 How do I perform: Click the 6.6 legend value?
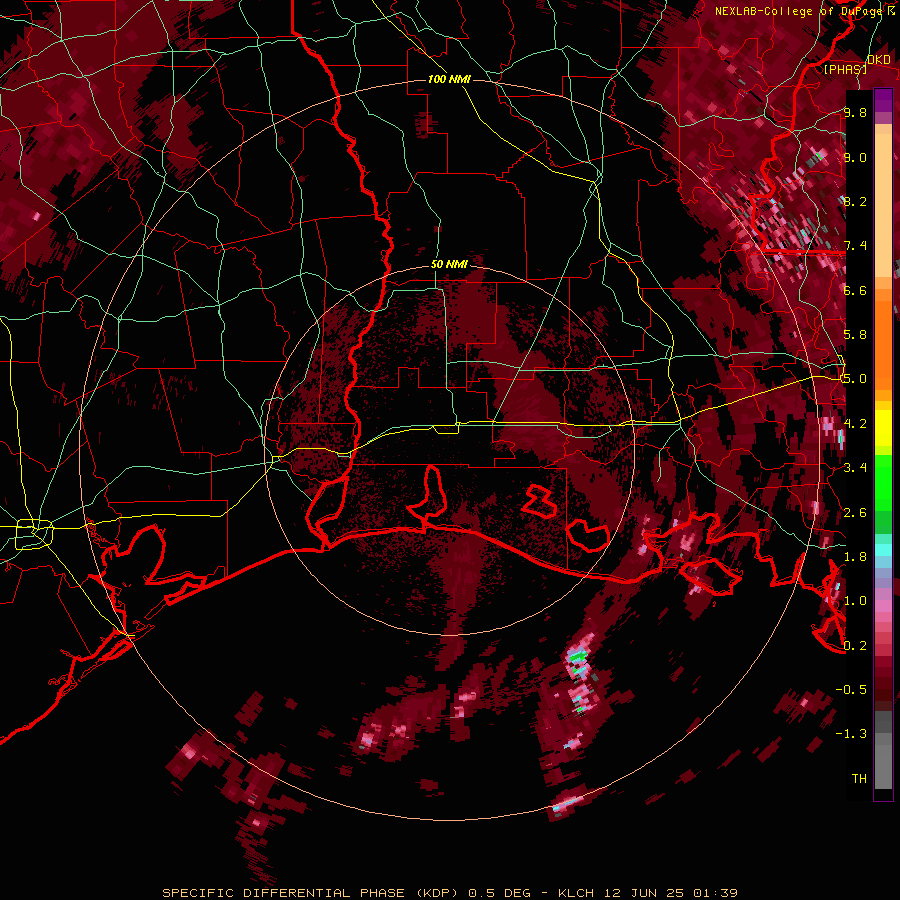(x=855, y=290)
